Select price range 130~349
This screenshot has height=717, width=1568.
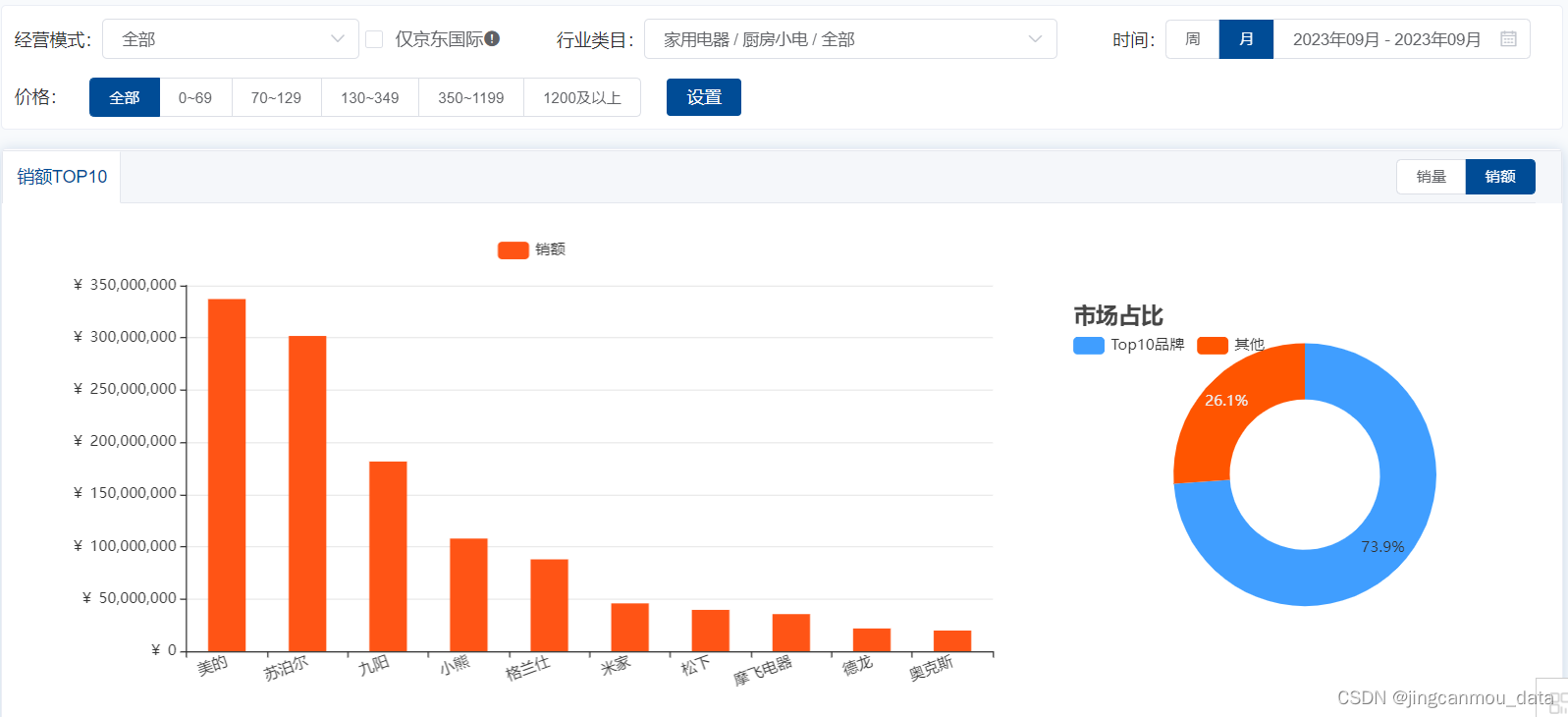pos(370,97)
